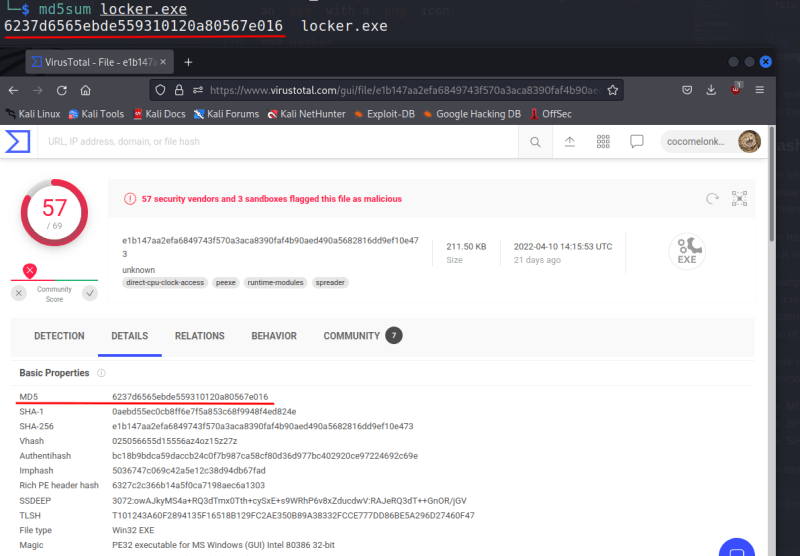800x556 pixels.
Task: Click the VirusTotal search magnifier icon
Action: (x=535, y=142)
